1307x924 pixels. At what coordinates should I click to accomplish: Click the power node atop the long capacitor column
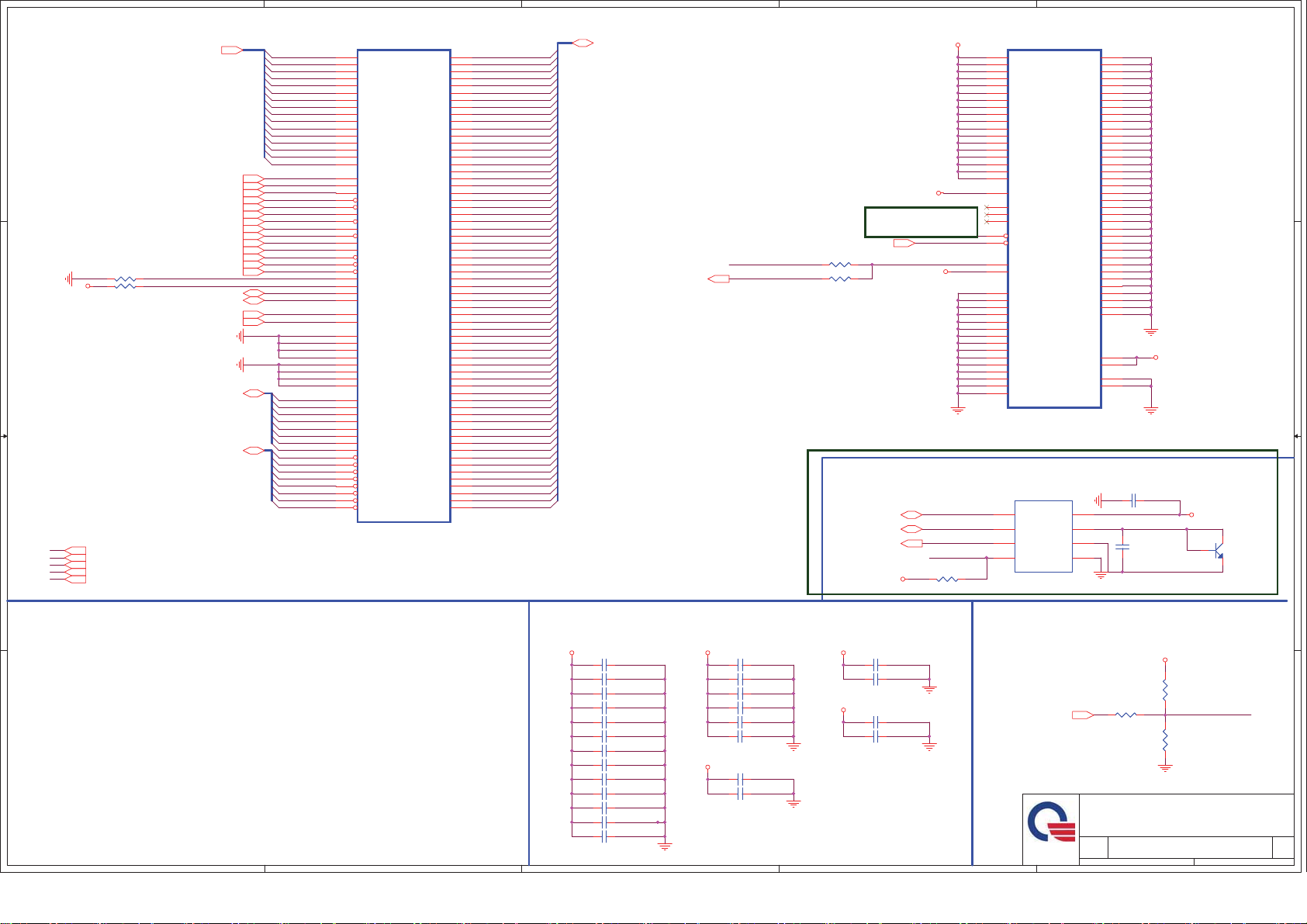(572, 652)
